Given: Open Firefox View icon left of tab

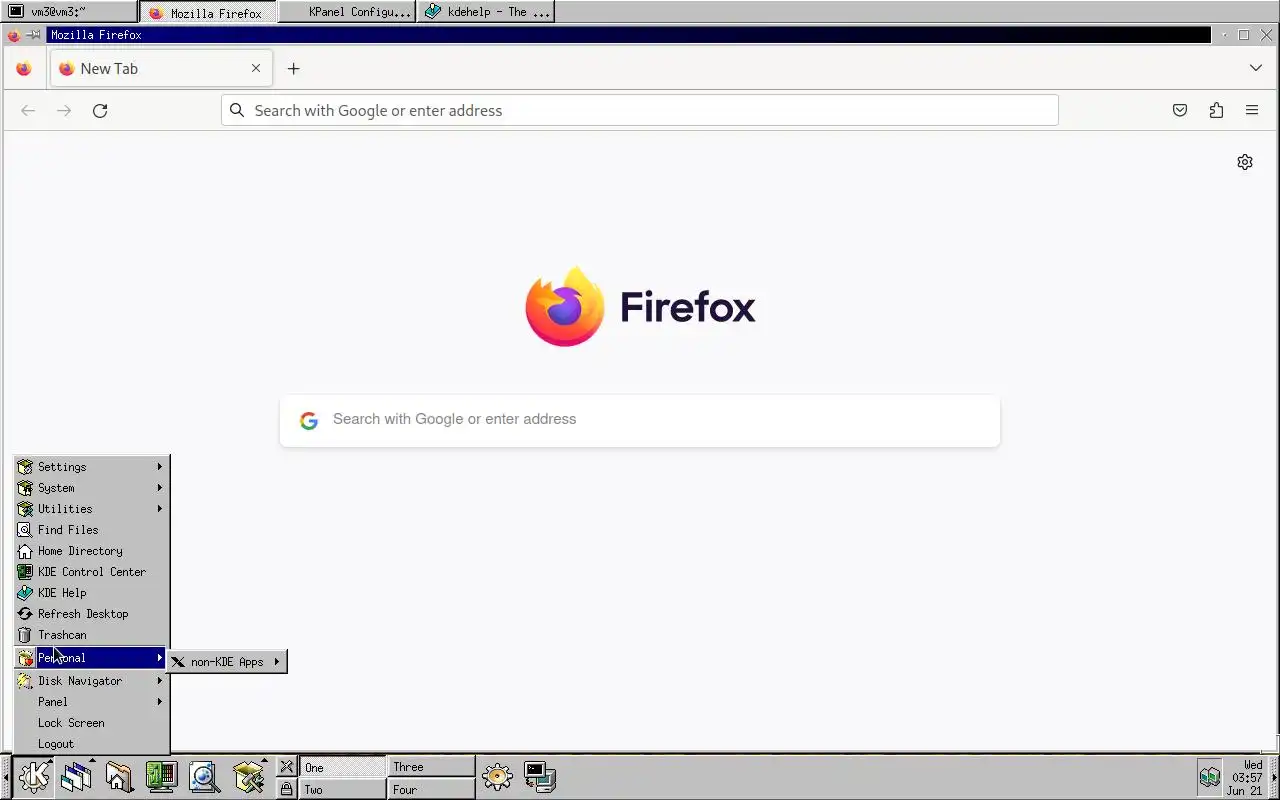Looking at the screenshot, I should [24, 69].
